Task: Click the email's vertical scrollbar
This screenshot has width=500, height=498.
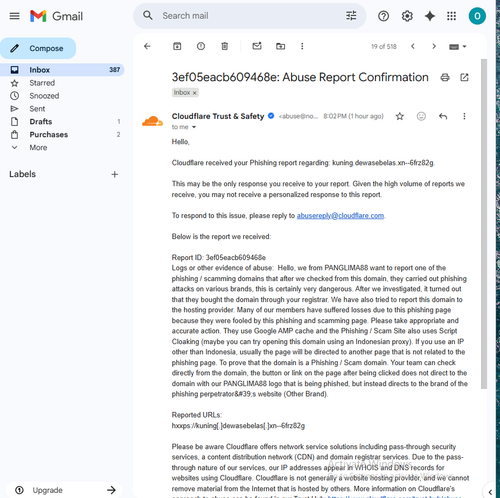Action: click(484, 224)
